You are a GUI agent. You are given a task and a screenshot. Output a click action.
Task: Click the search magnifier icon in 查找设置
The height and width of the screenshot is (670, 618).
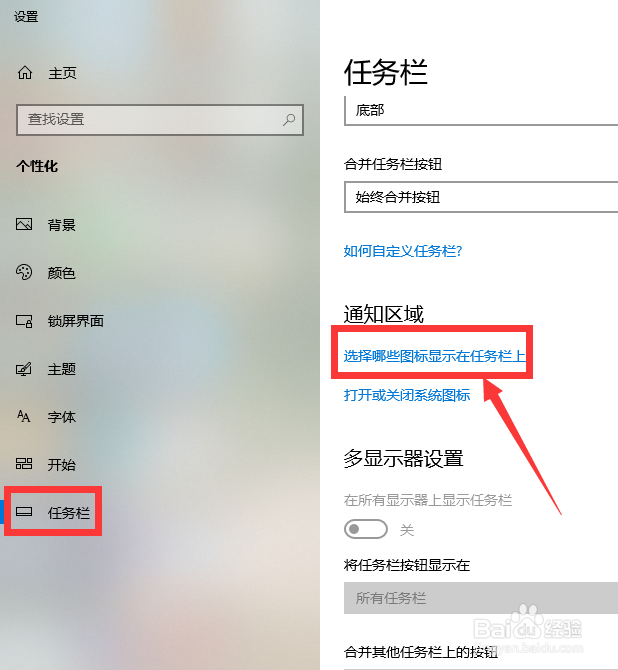tap(289, 120)
